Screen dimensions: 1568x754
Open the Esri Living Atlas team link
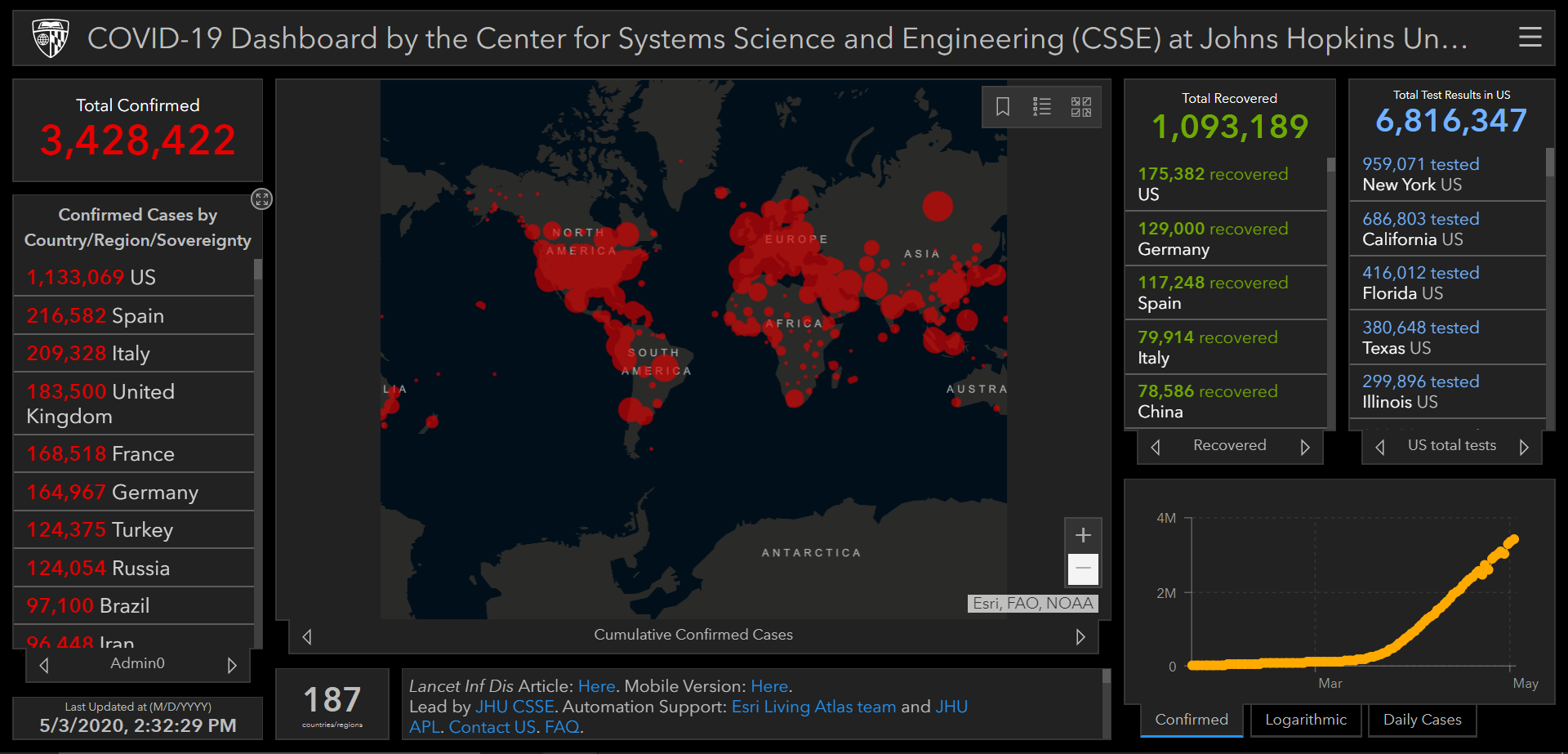[813, 707]
